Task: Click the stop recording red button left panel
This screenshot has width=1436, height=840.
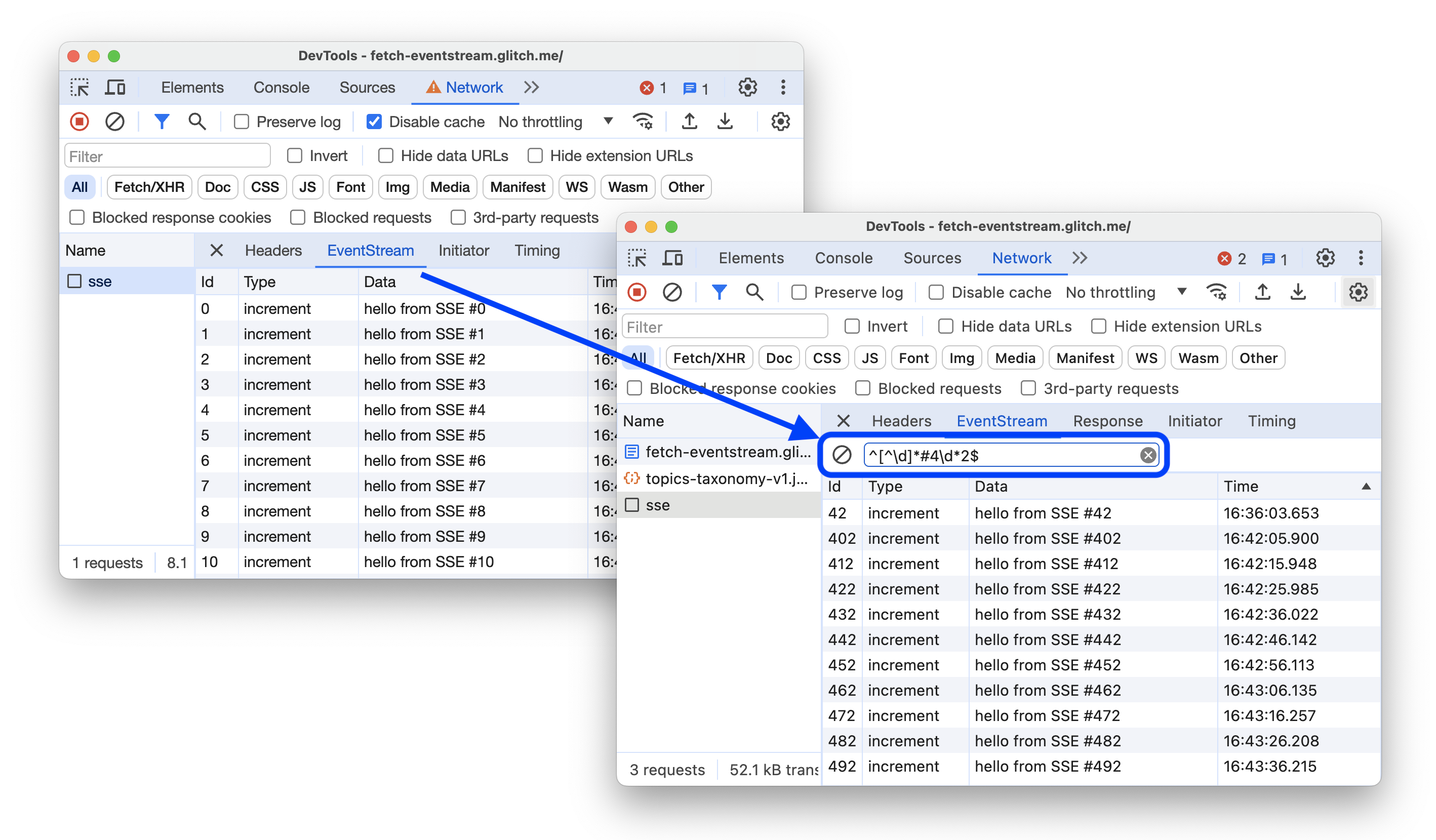Action: (78, 122)
